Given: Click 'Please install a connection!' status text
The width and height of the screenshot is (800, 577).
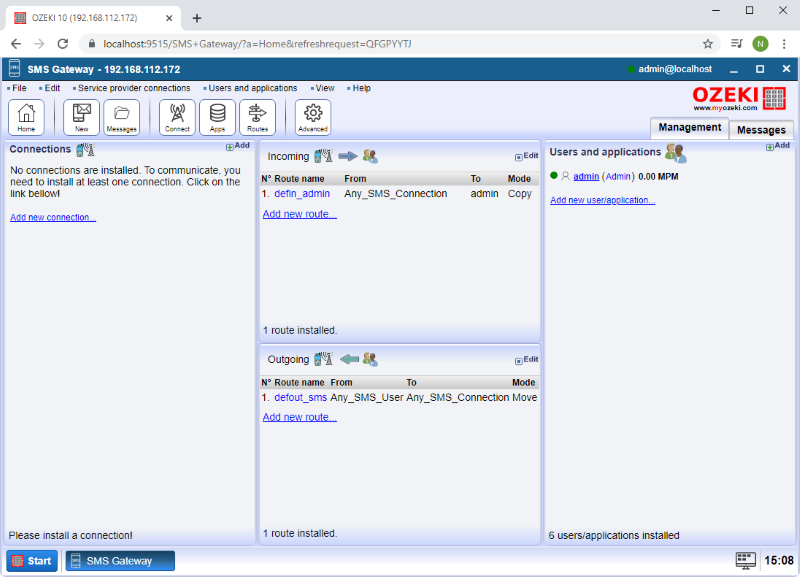Looking at the screenshot, I should pyautogui.click(x=70, y=535).
